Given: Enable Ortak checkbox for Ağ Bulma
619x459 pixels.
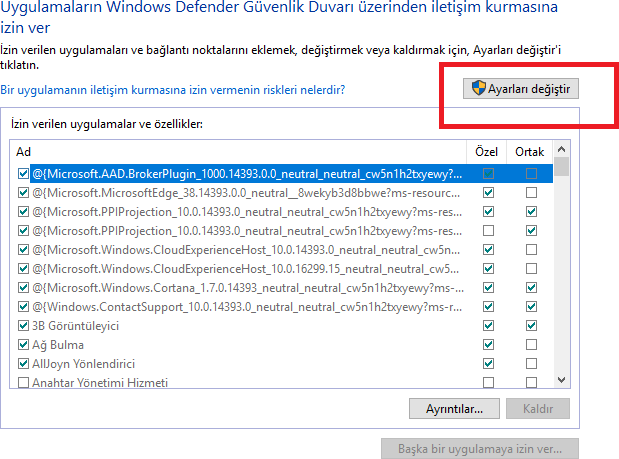Looking at the screenshot, I should point(531,345).
